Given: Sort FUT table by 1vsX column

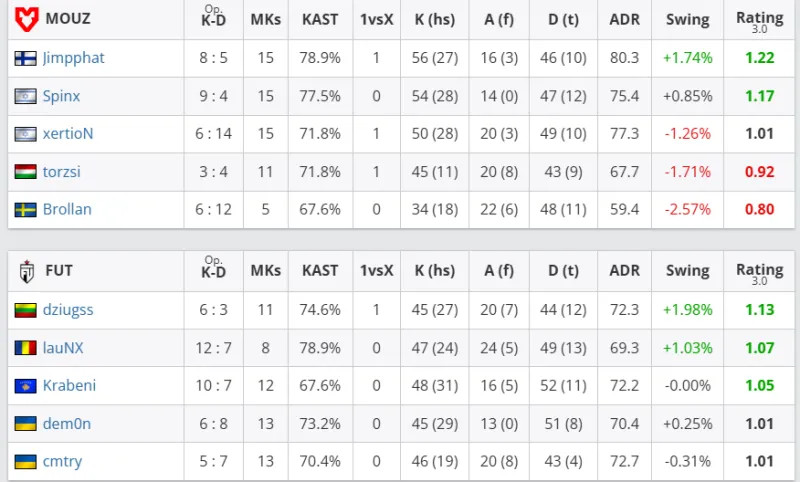Looking at the screenshot, I should tap(376, 271).
